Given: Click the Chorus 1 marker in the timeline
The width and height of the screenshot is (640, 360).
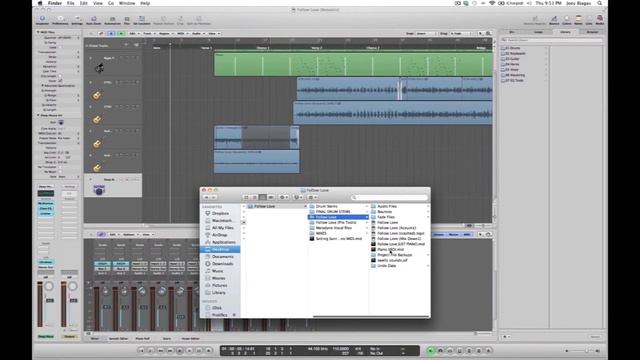Looking at the screenshot, I should click(262, 48).
